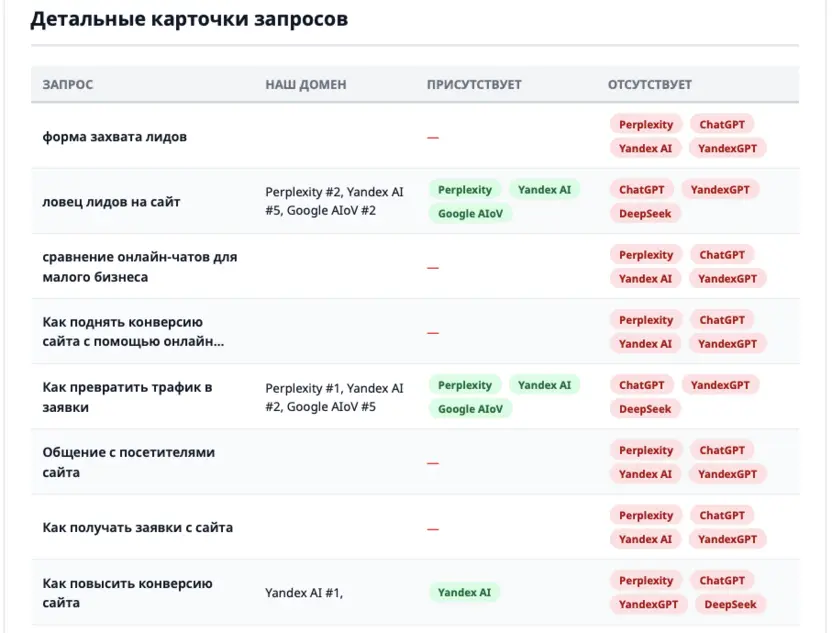832x633 pixels.
Task: Click the ЗАПРОС column header
Action: [x=64, y=84]
